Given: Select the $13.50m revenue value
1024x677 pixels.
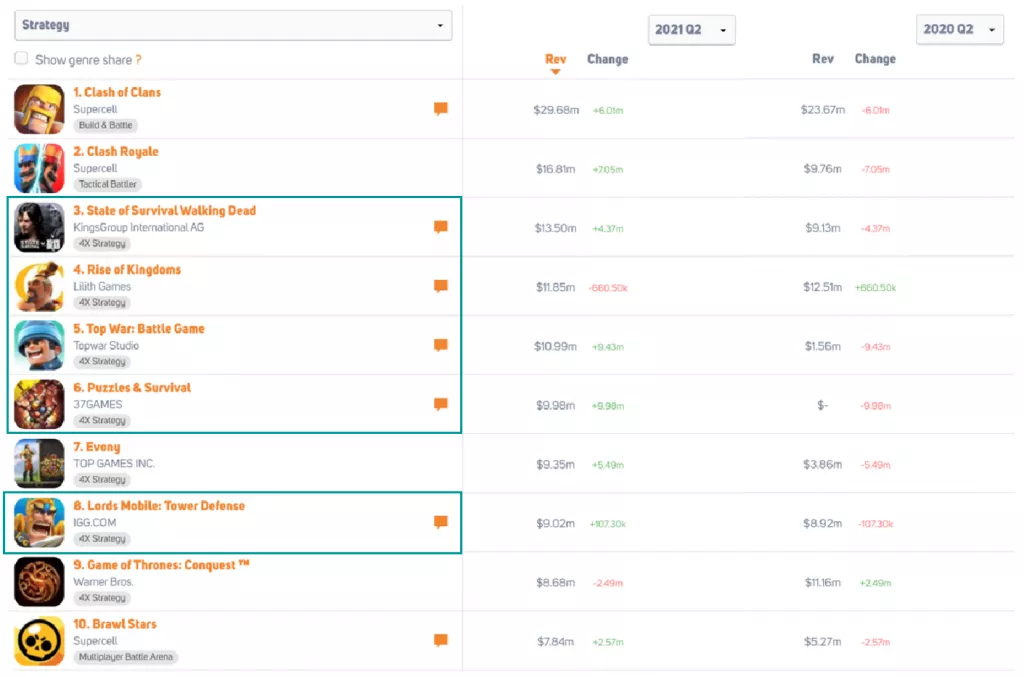Looking at the screenshot, I should [555, 228].
